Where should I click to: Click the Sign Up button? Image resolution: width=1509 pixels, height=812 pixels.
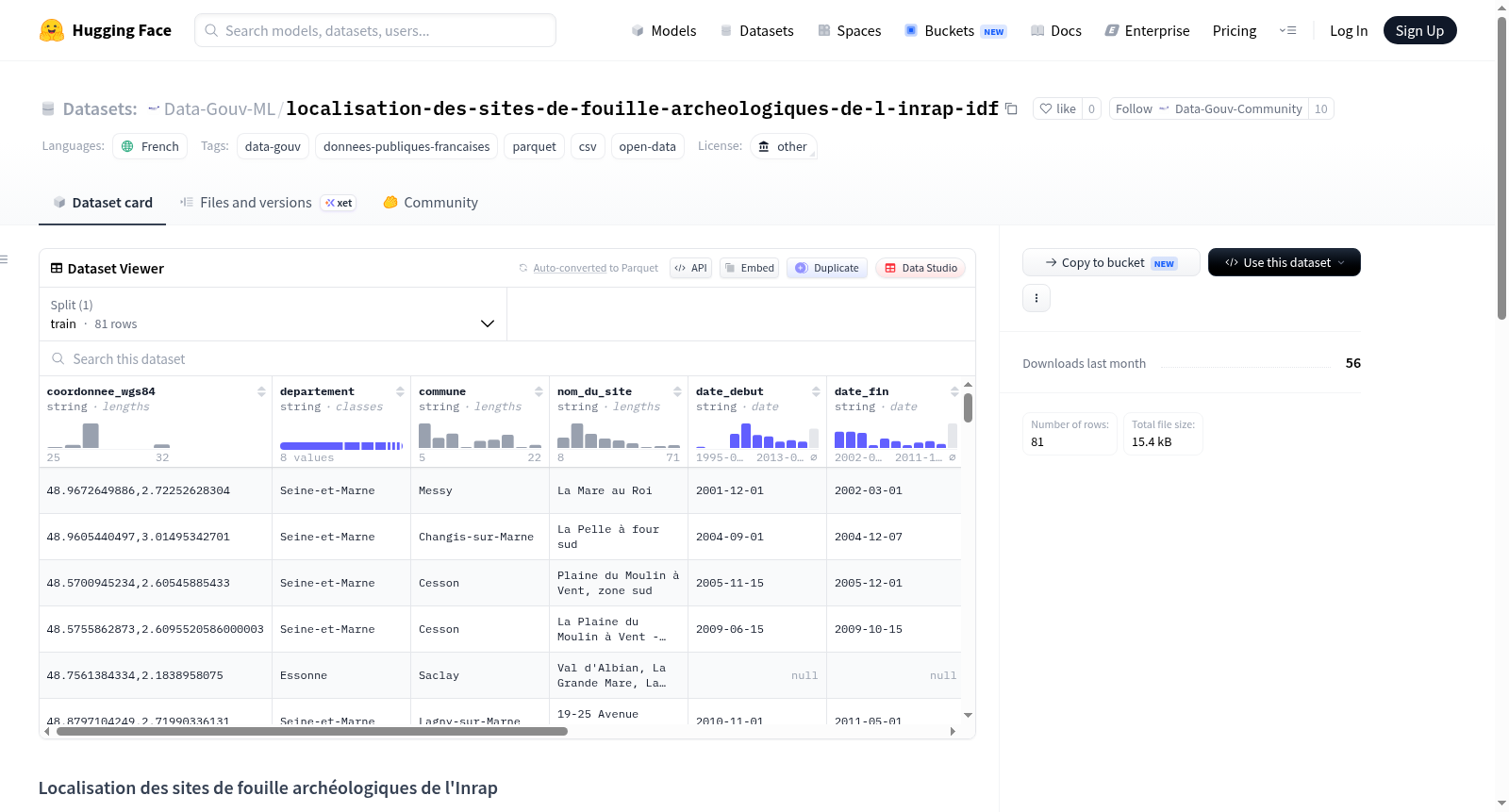pyautogui.click(x=1419, y=30)
